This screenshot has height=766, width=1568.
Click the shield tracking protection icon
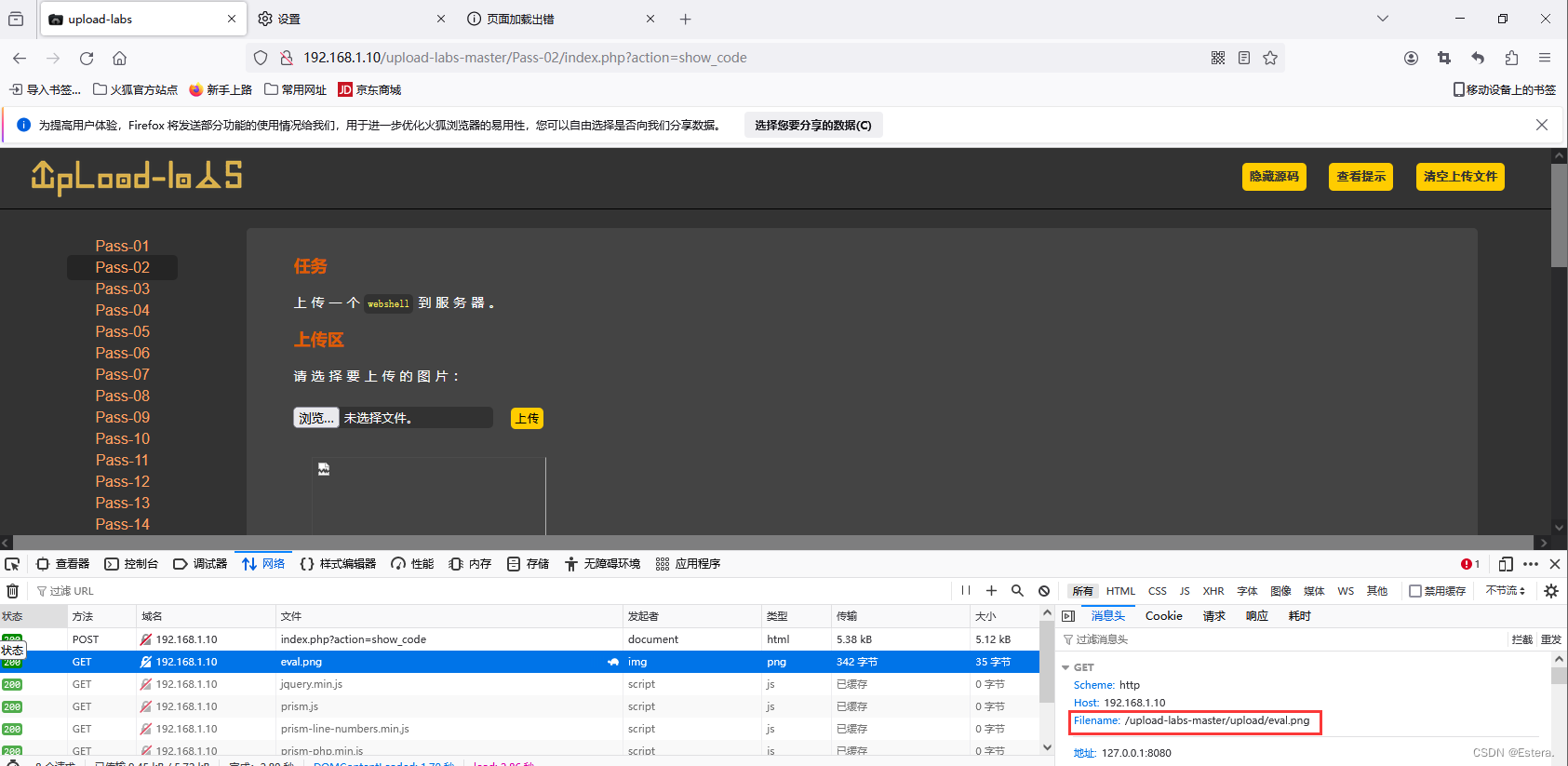tap(261, 58)
